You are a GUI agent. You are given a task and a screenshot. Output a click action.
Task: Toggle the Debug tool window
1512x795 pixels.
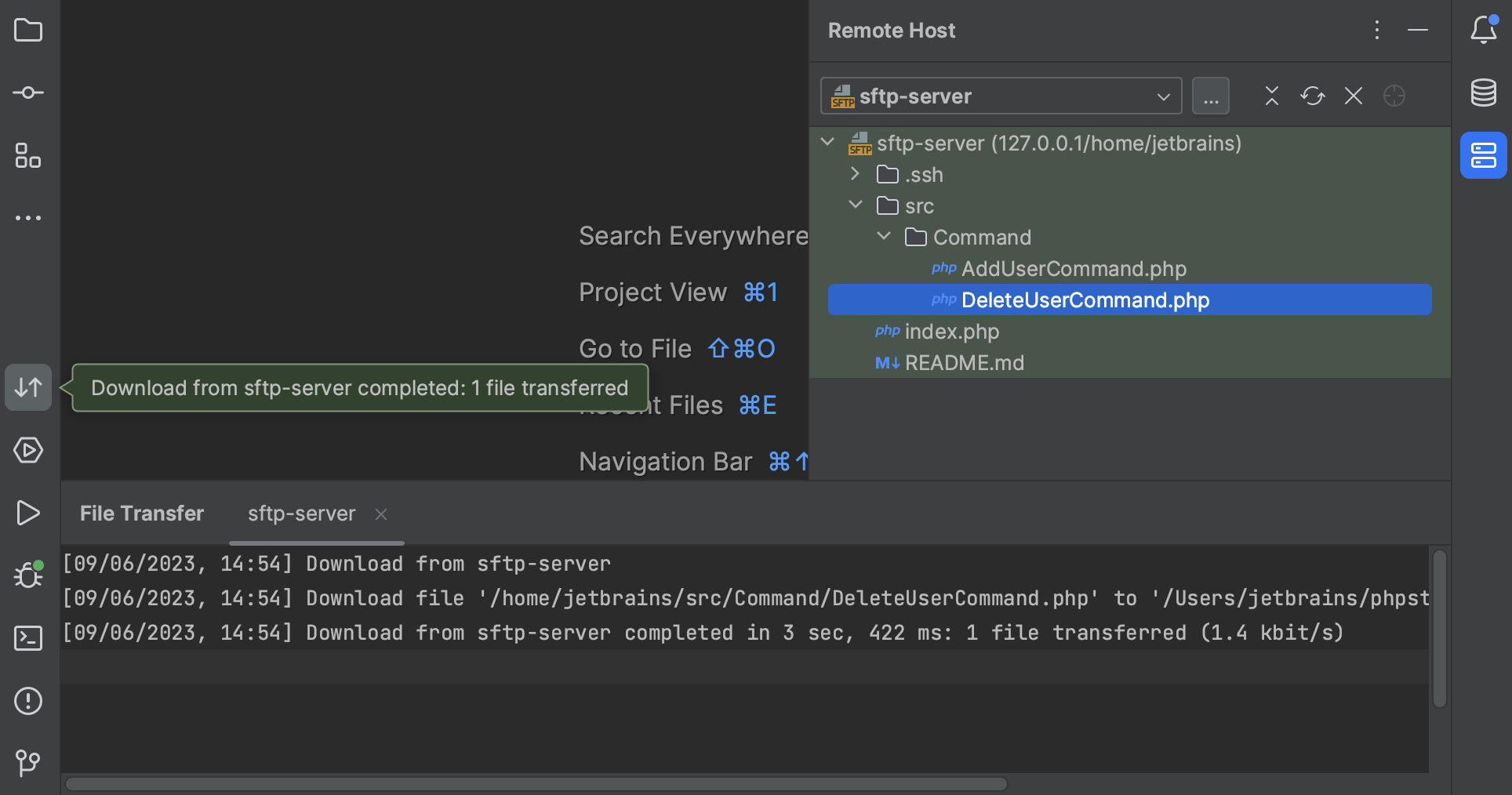28,575
